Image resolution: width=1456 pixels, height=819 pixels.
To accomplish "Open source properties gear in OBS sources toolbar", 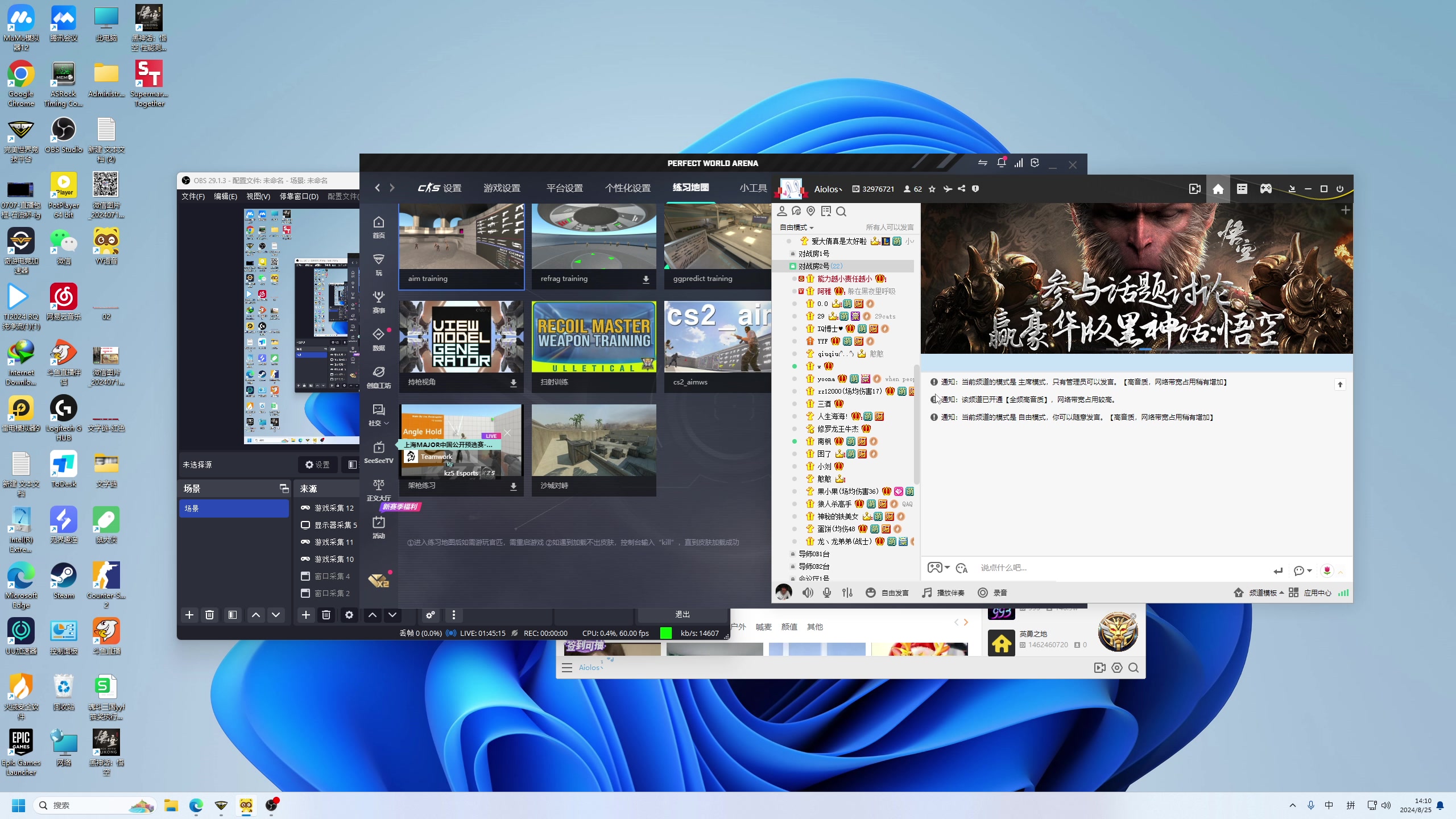I will 349,615.
